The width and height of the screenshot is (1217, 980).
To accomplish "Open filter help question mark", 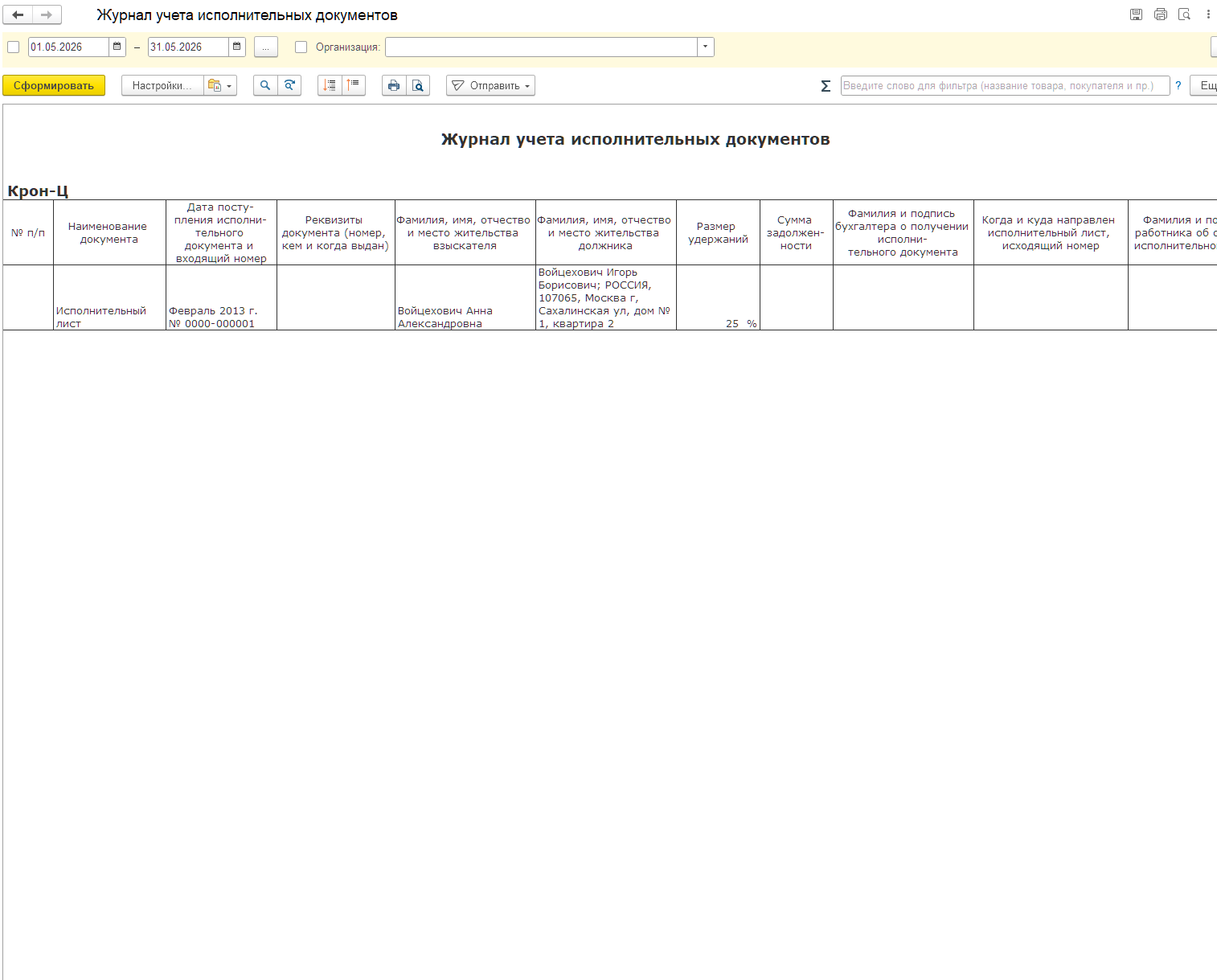I will tap(1178, 85).
